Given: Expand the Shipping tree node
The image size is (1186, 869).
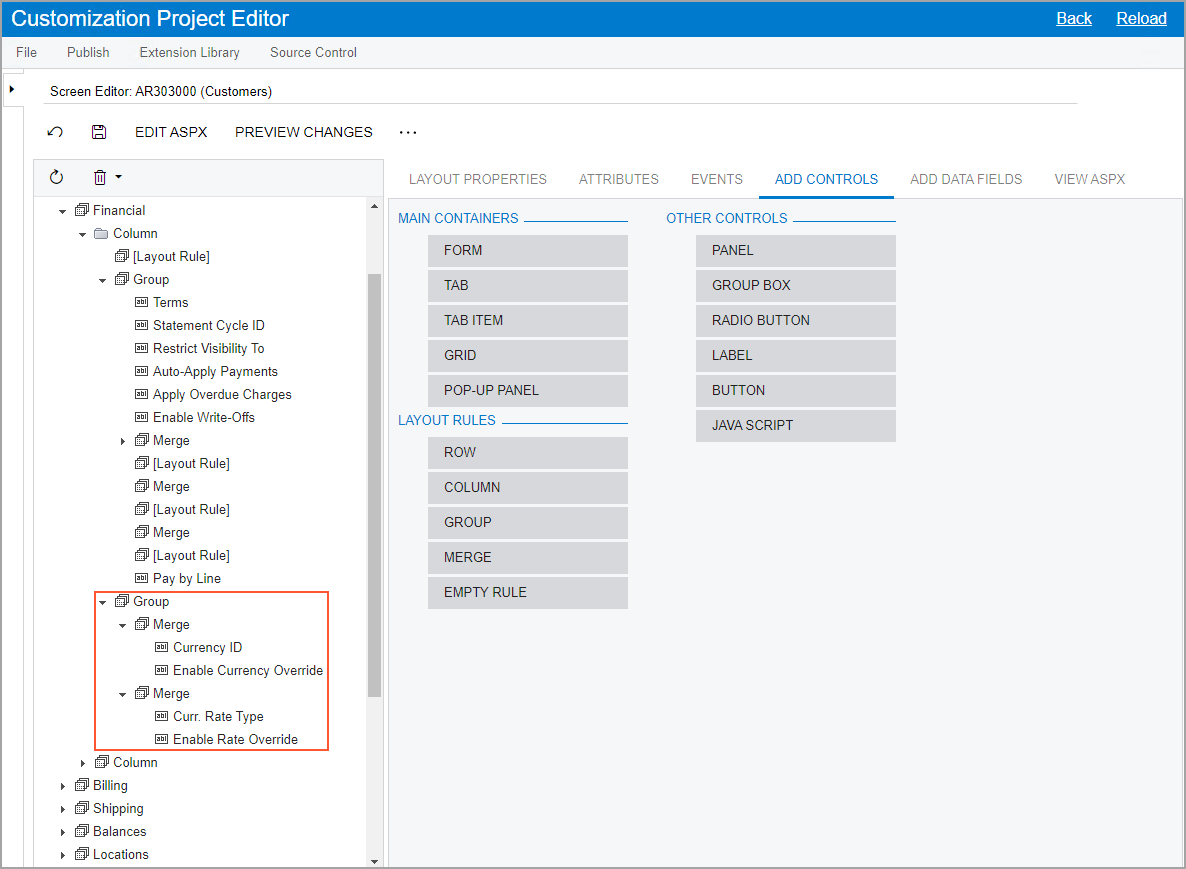Looking at the screenshot, I should click(63, 809).
